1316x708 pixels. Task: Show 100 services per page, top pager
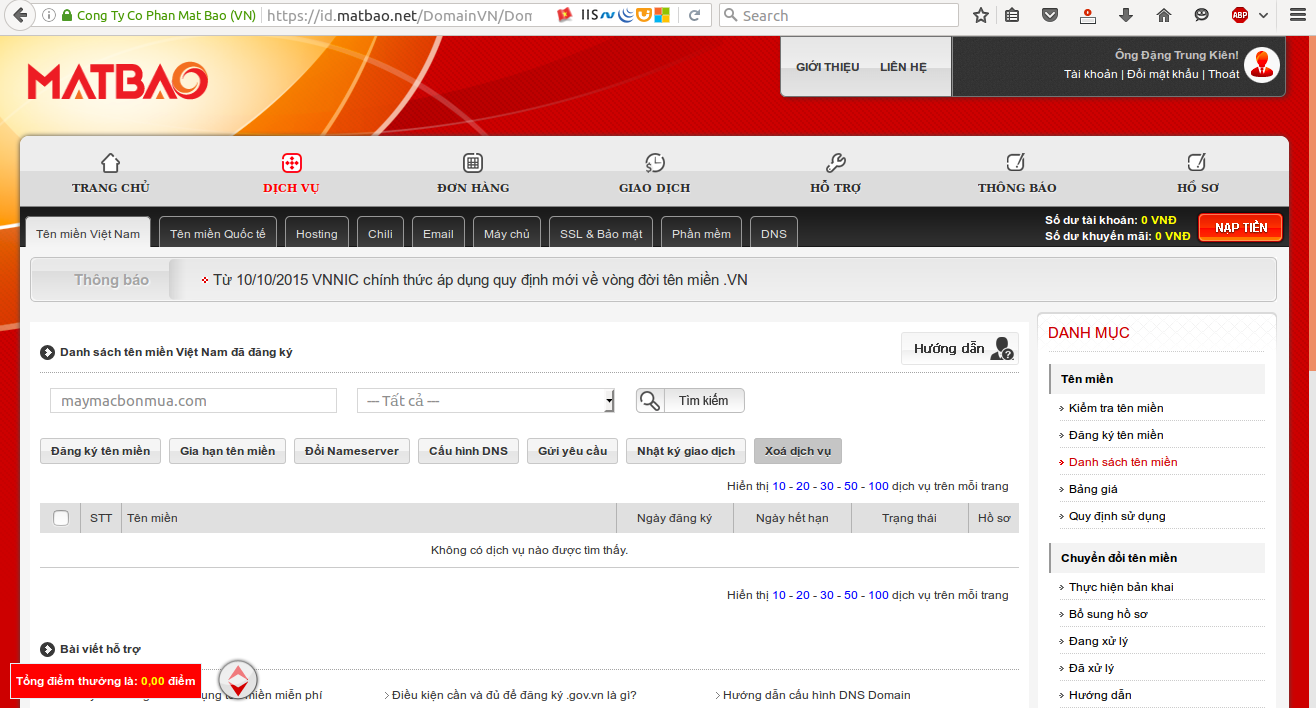pos(878,486)
